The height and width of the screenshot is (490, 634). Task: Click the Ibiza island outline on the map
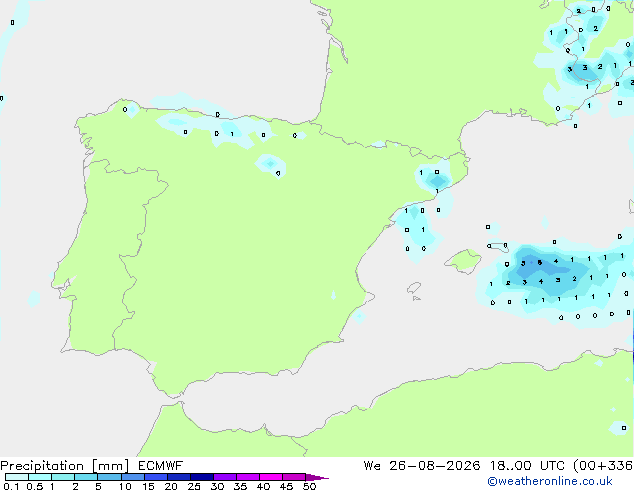[x=414, y=288]
